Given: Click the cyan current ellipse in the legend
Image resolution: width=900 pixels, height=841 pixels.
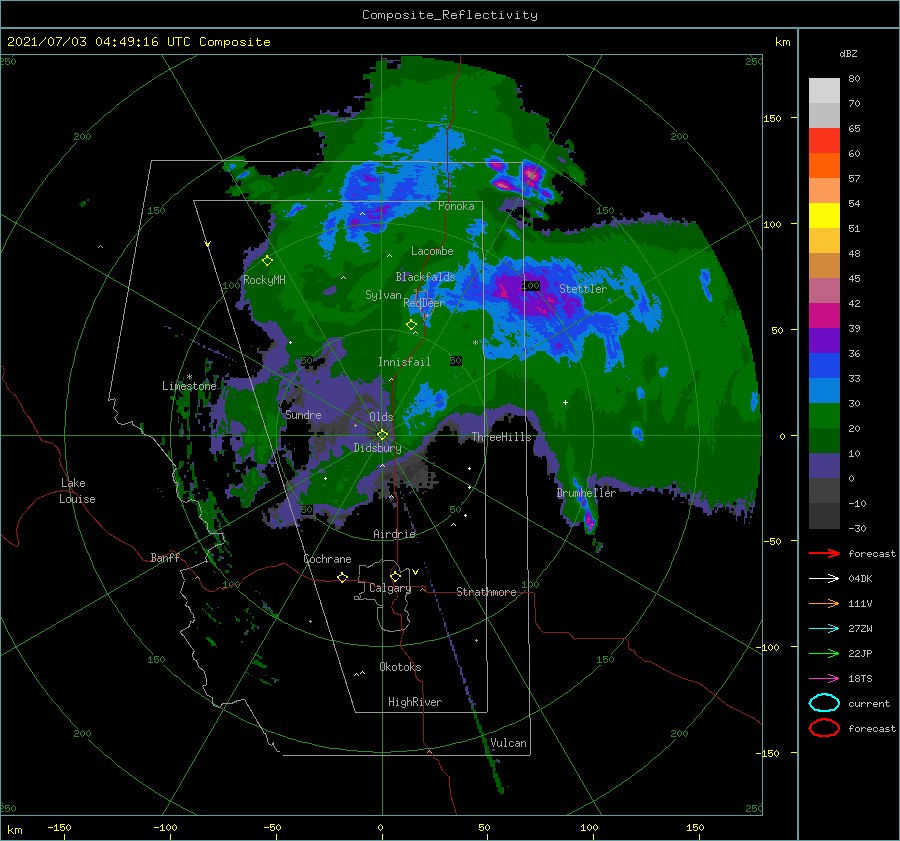Looking at the screenshot, I should point(824,703).
